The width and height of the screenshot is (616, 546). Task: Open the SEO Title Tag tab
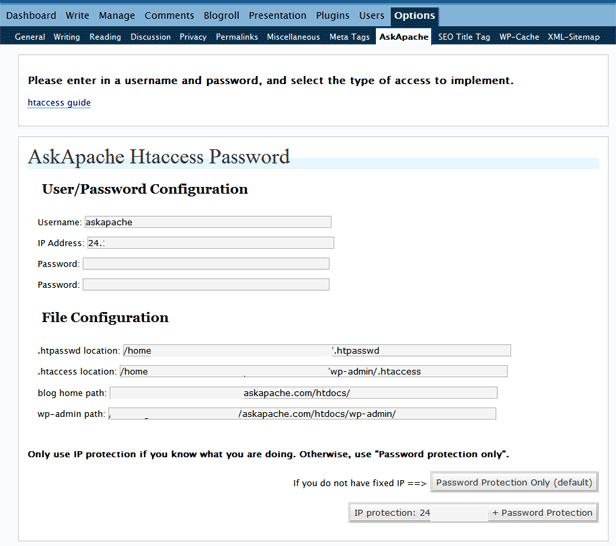coord(464,37)
